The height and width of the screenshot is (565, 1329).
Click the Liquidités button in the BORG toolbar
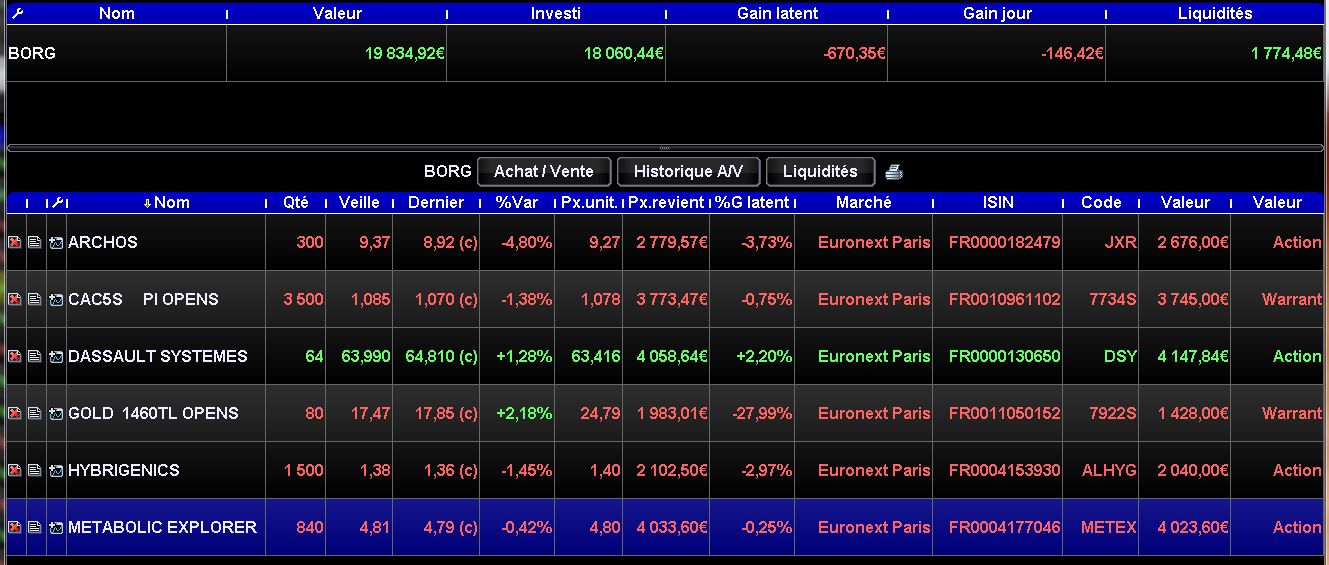tap(820, 172)
